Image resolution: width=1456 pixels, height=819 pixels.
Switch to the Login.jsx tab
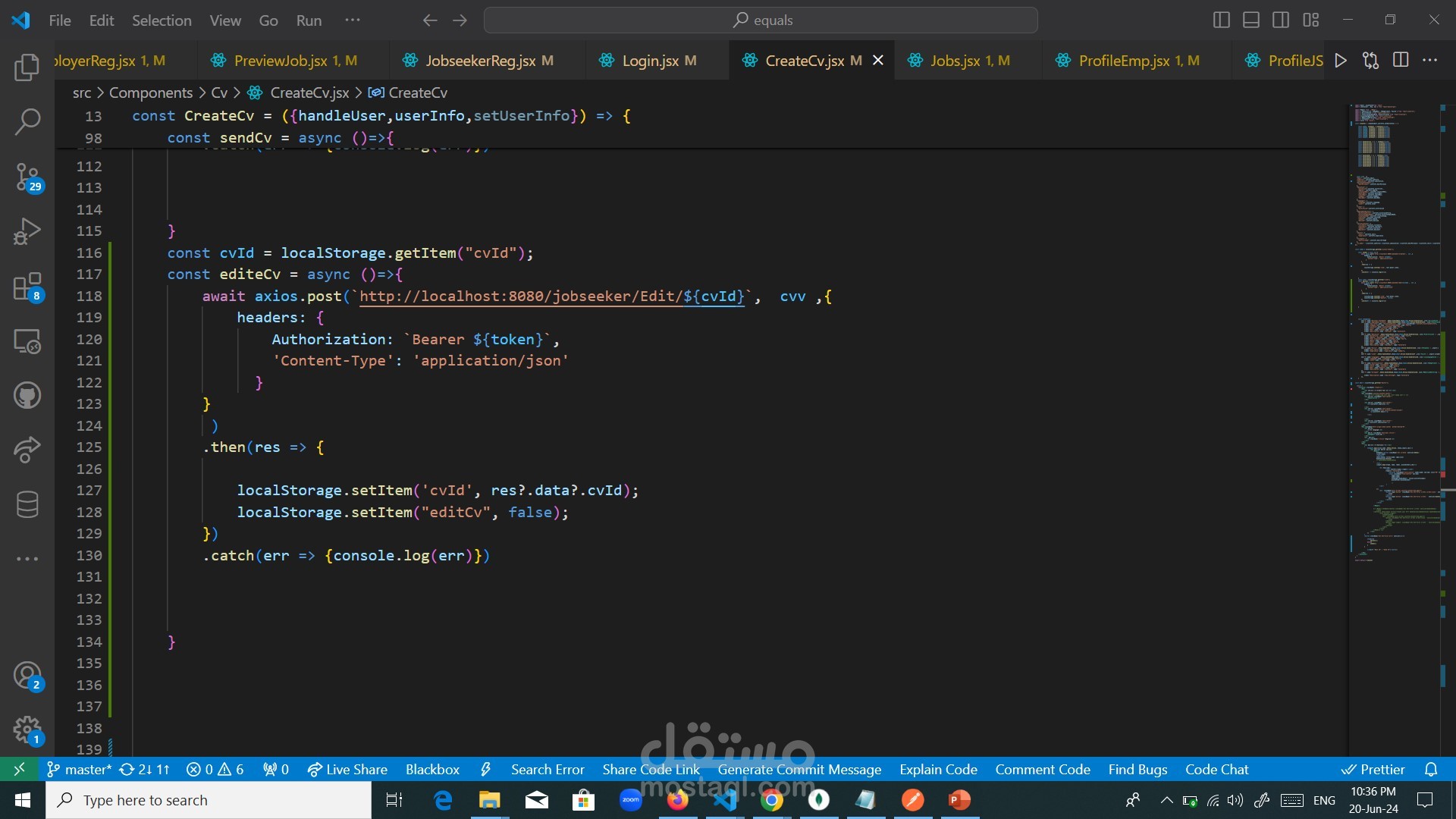(650, 61)
